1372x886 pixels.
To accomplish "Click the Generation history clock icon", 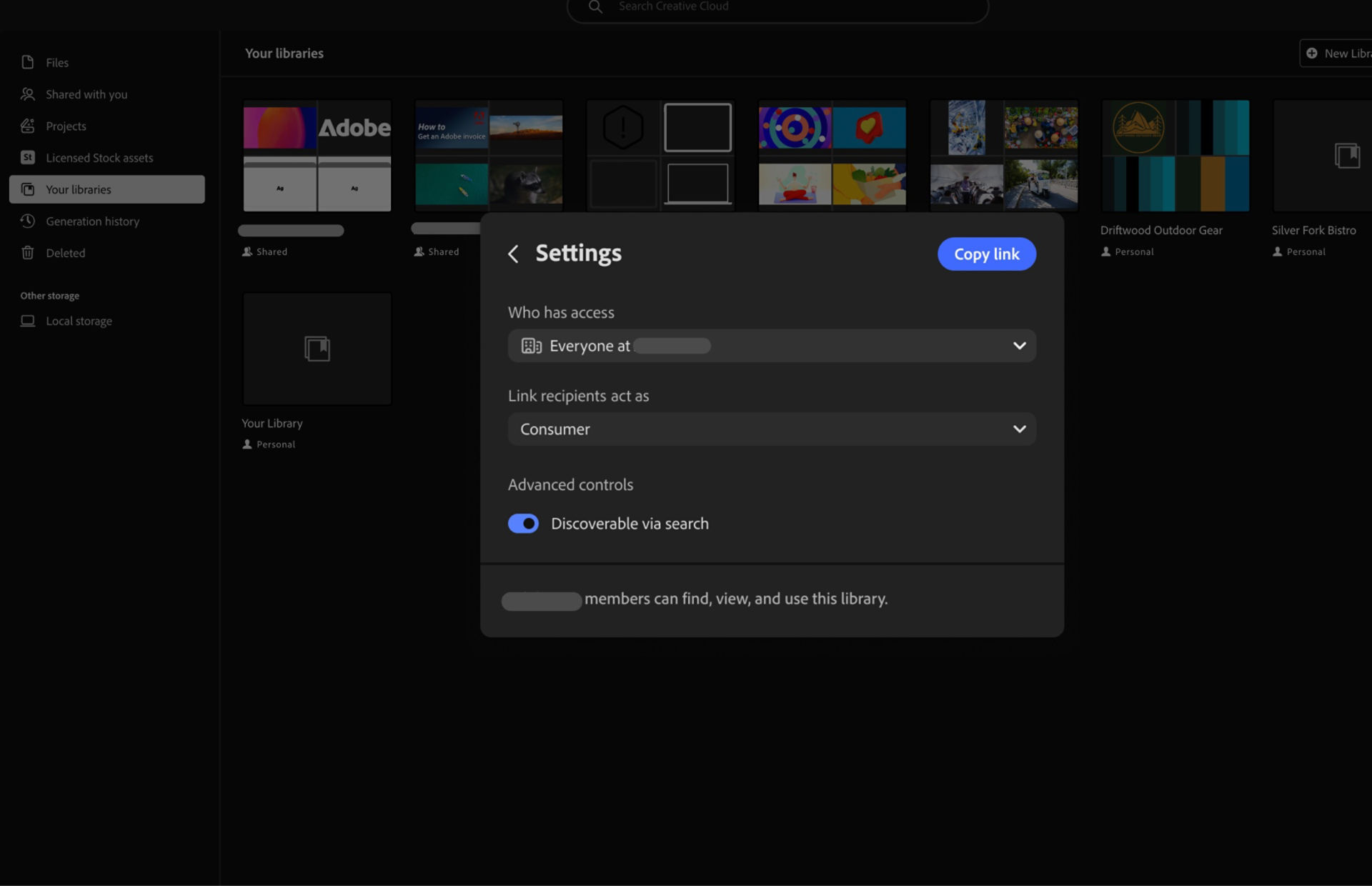I will click(28, 221).
